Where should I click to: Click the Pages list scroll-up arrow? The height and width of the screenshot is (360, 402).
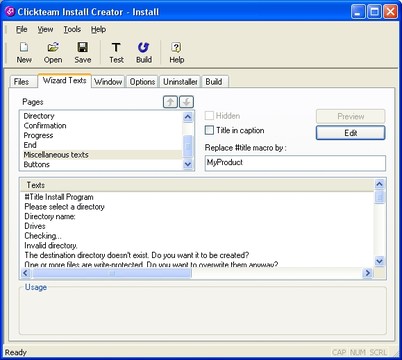(x=188, y=117)
